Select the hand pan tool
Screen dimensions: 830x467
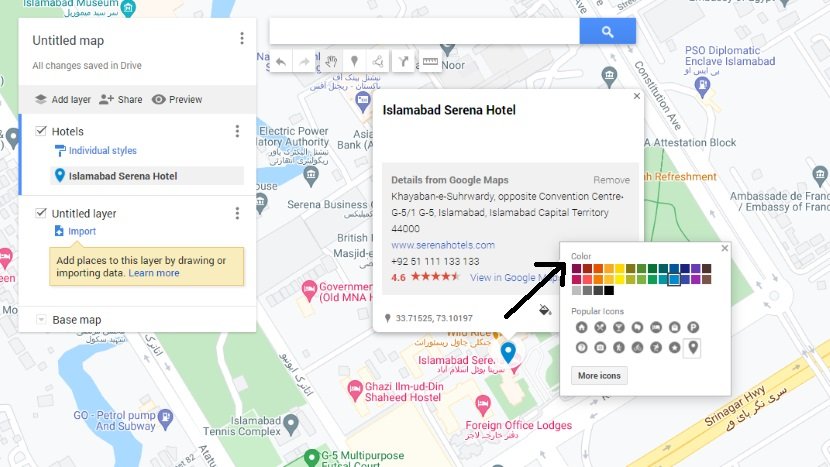tap(331, 62)
